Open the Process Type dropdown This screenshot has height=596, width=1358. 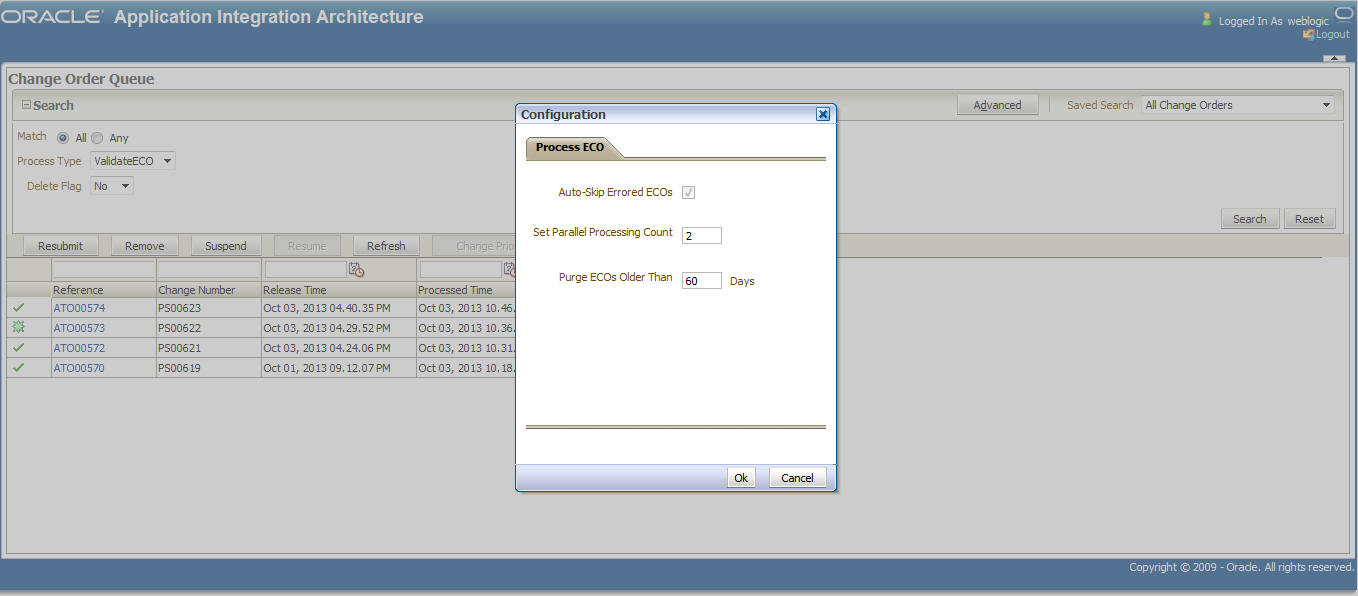point(133,160)
